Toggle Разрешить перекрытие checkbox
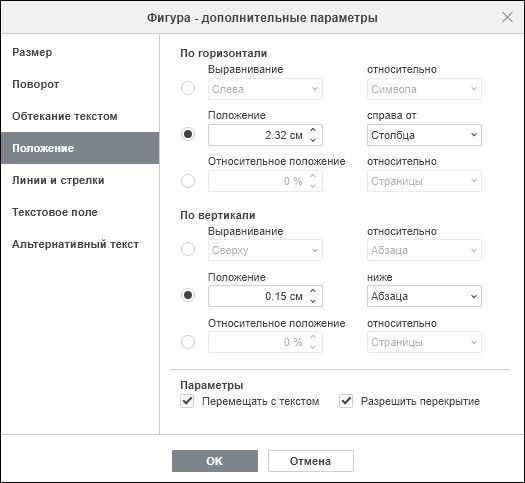 coord(346,401)
